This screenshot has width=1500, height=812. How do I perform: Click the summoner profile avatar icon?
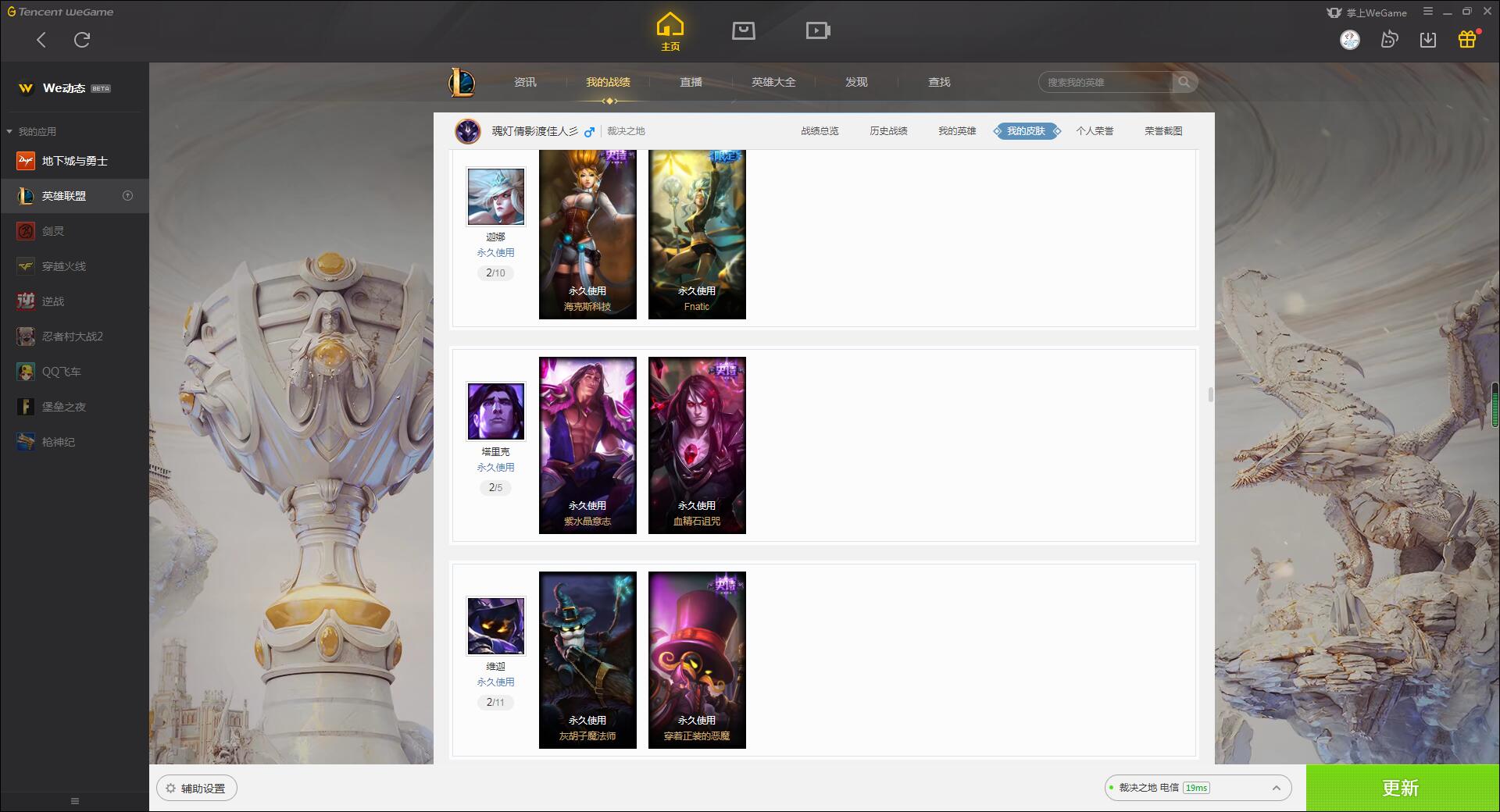(x=468, y=131)
